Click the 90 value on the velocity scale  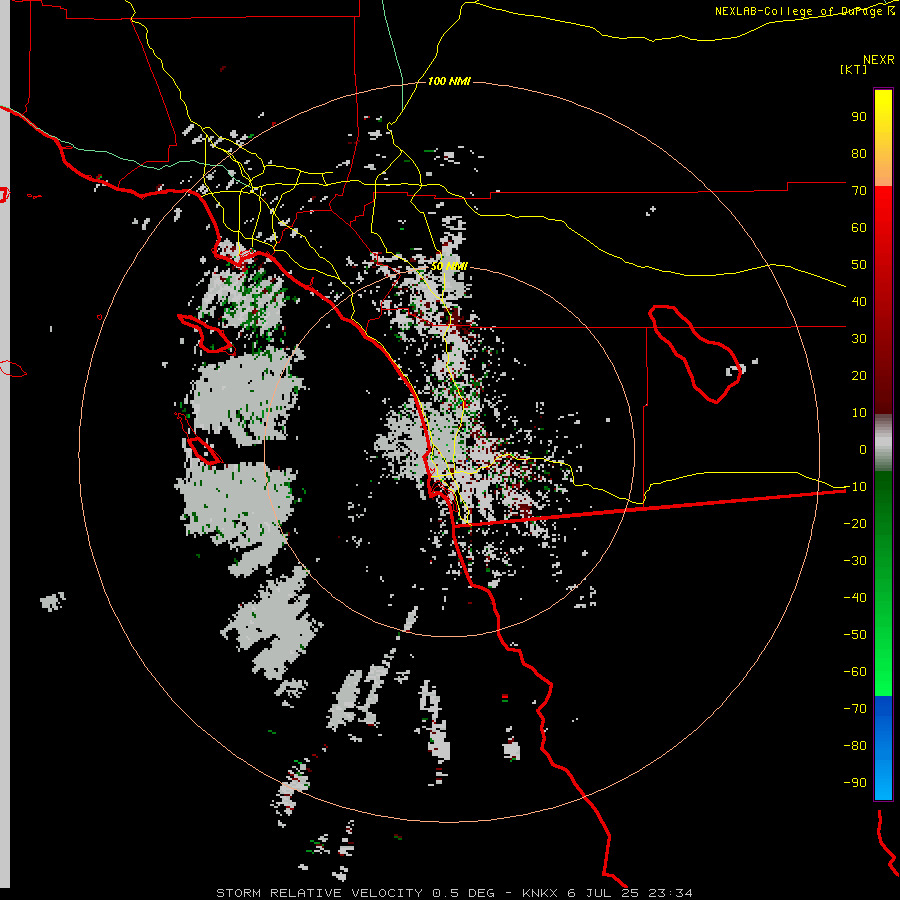point(859,117)
